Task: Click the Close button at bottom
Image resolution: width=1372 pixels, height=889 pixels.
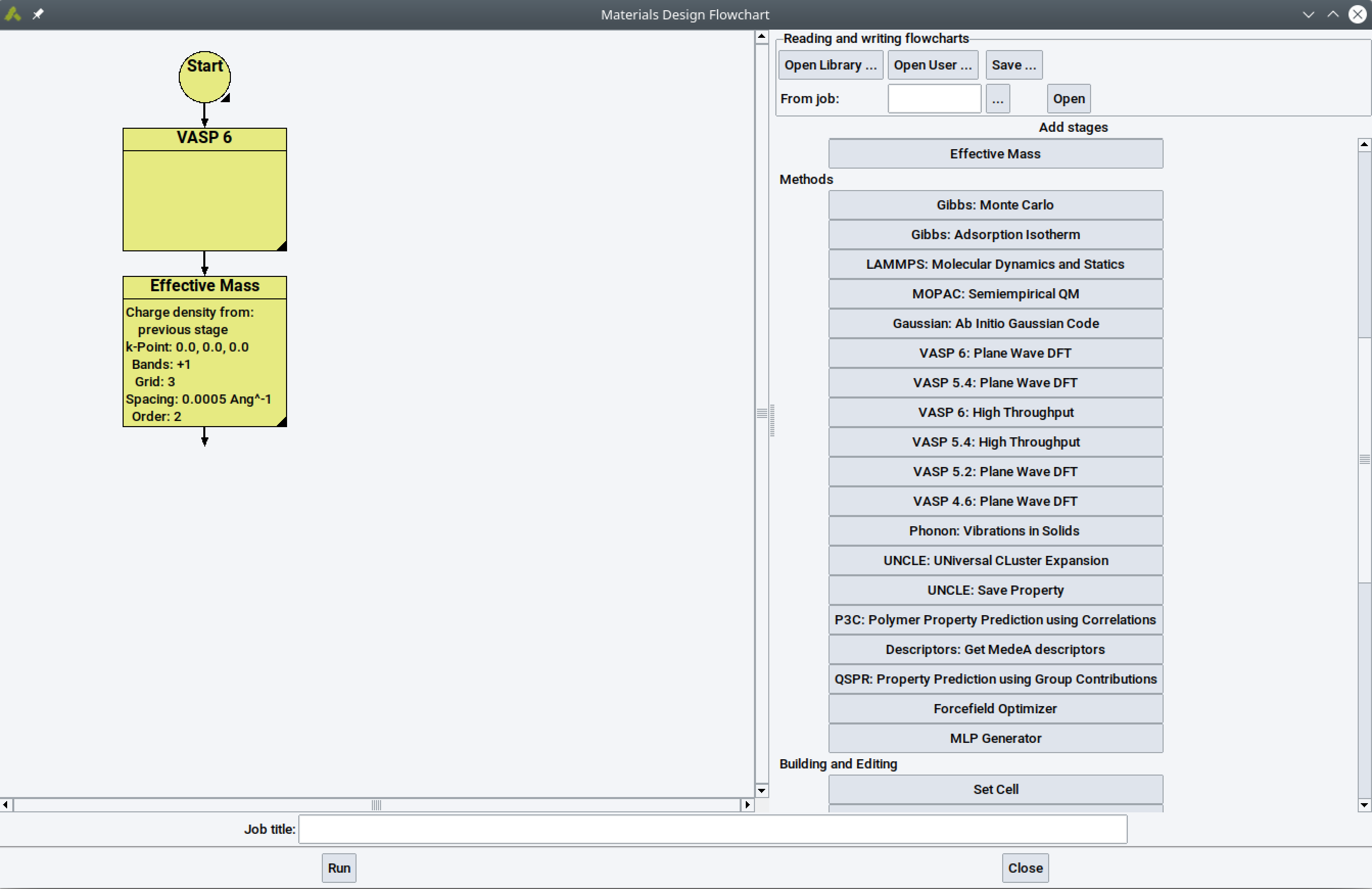Action: pos(1025,868)
